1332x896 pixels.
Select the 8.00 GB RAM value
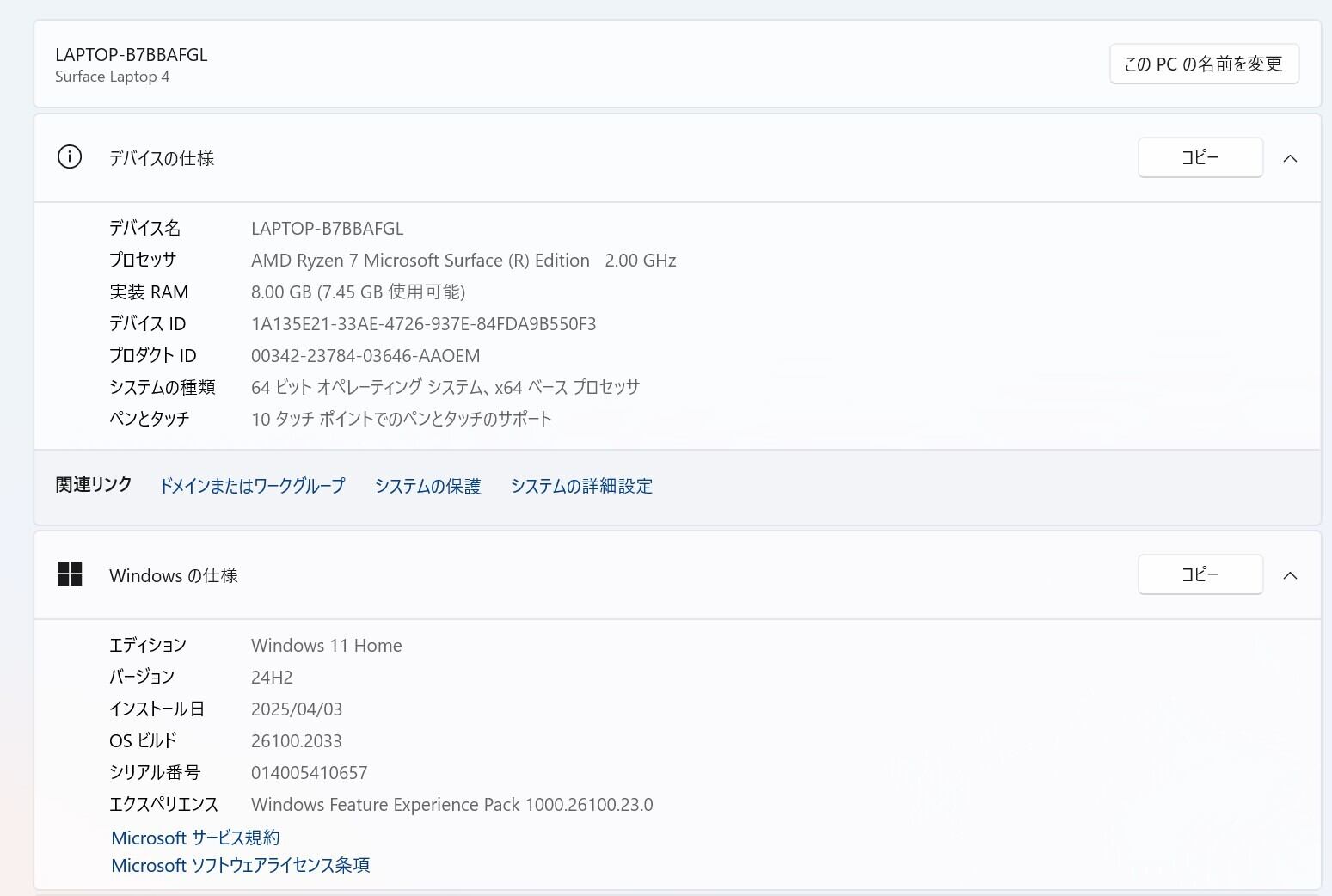[359, 292]
